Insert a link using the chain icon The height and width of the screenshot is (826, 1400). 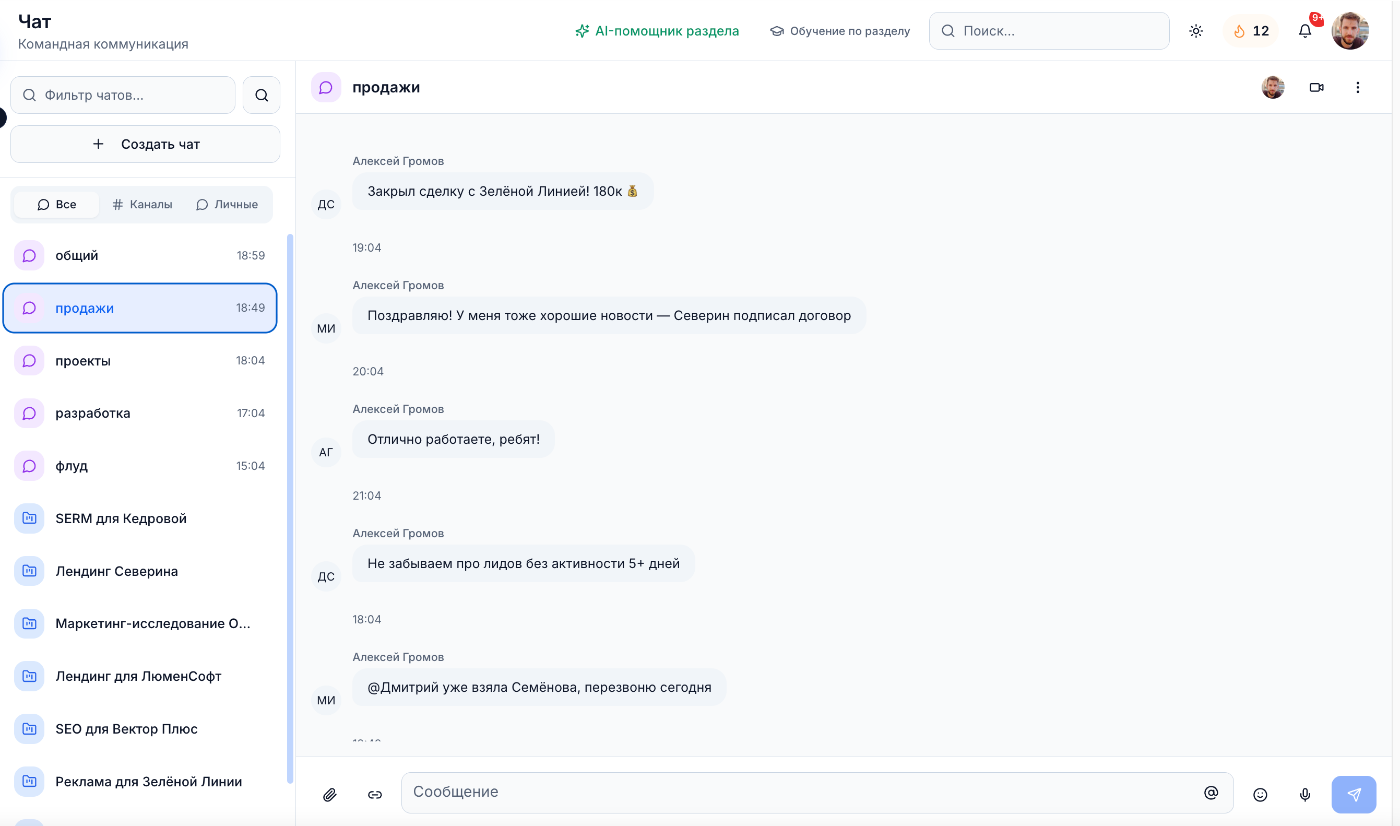pos(375,795)
